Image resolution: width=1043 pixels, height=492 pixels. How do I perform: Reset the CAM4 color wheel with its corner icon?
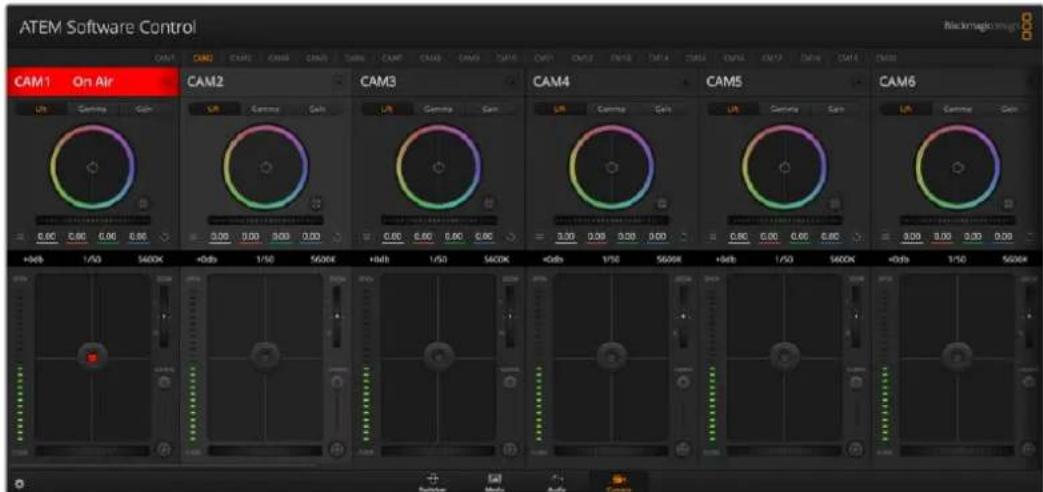(x=663, y=203)
